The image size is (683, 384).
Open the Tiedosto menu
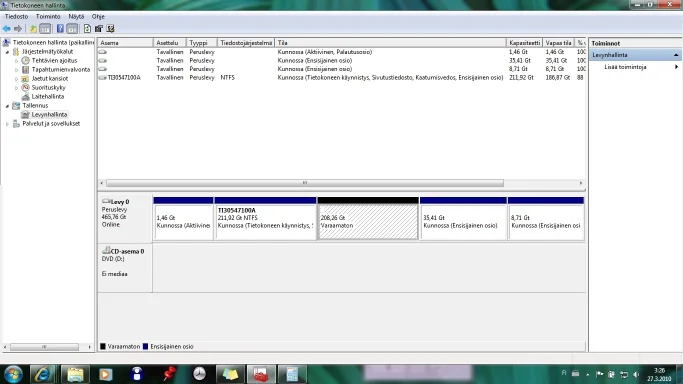click(16, 17)
